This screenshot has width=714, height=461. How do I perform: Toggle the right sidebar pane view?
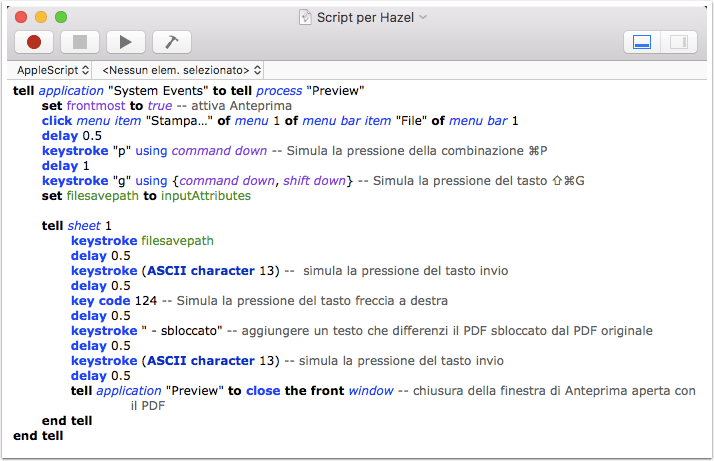[x=678, y=42]
